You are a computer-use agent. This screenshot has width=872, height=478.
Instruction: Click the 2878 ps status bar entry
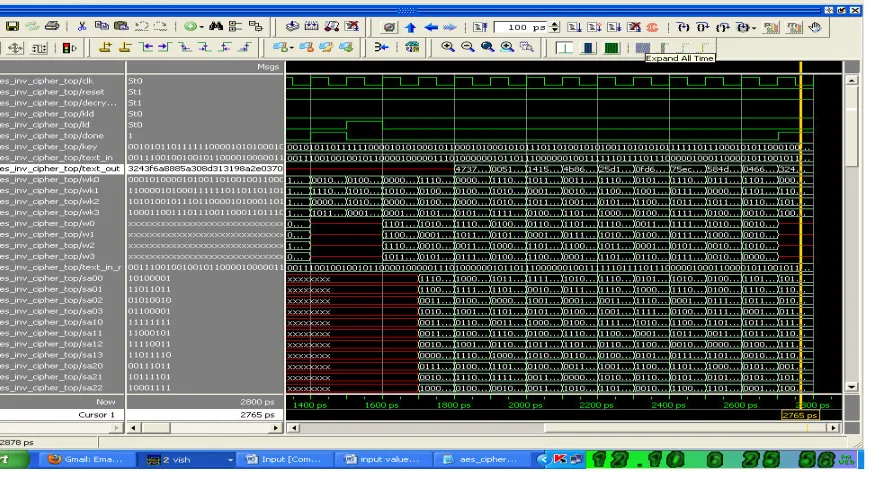[x=17, y=442]
